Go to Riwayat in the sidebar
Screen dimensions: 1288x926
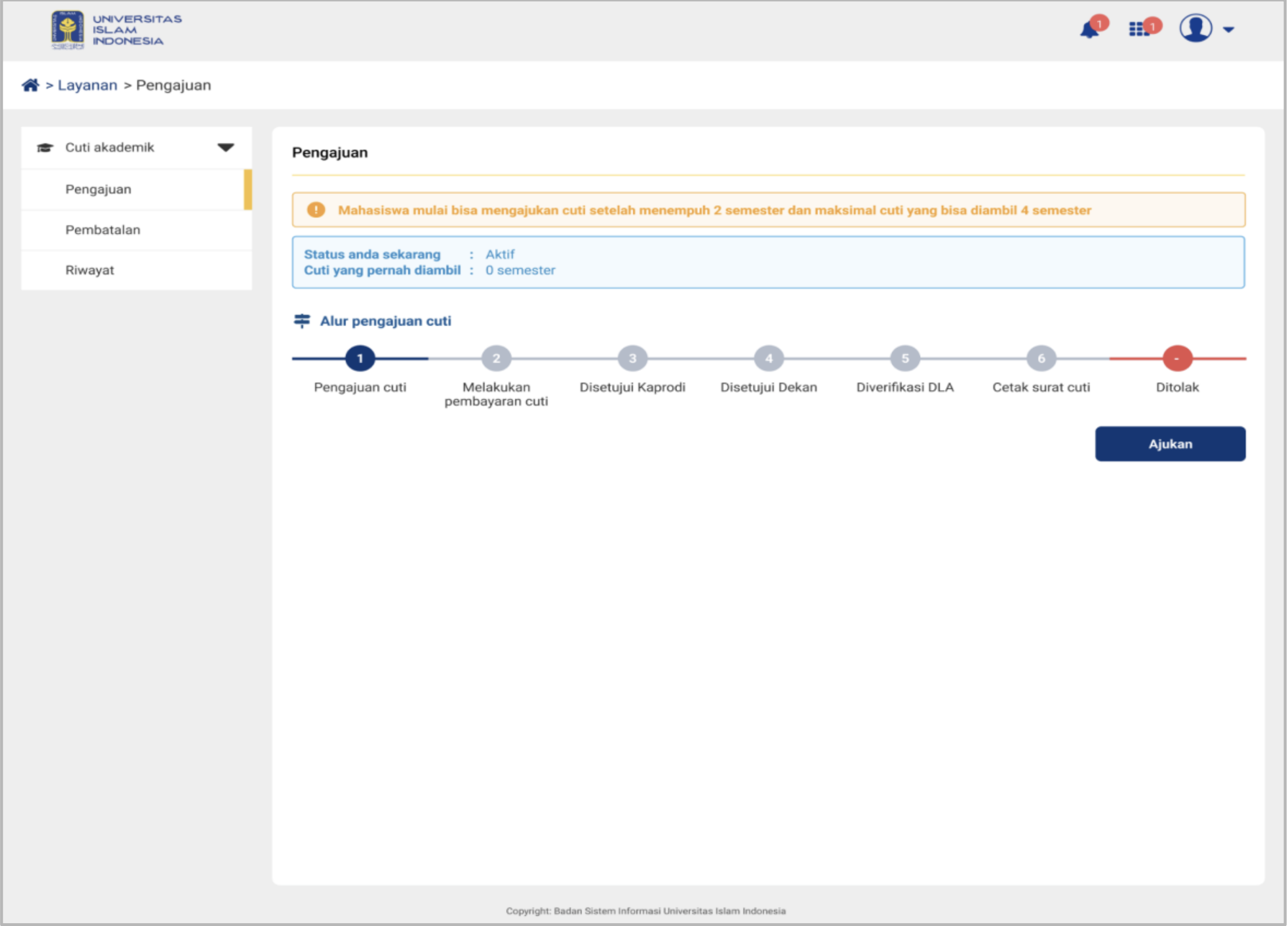pos(90,270)
